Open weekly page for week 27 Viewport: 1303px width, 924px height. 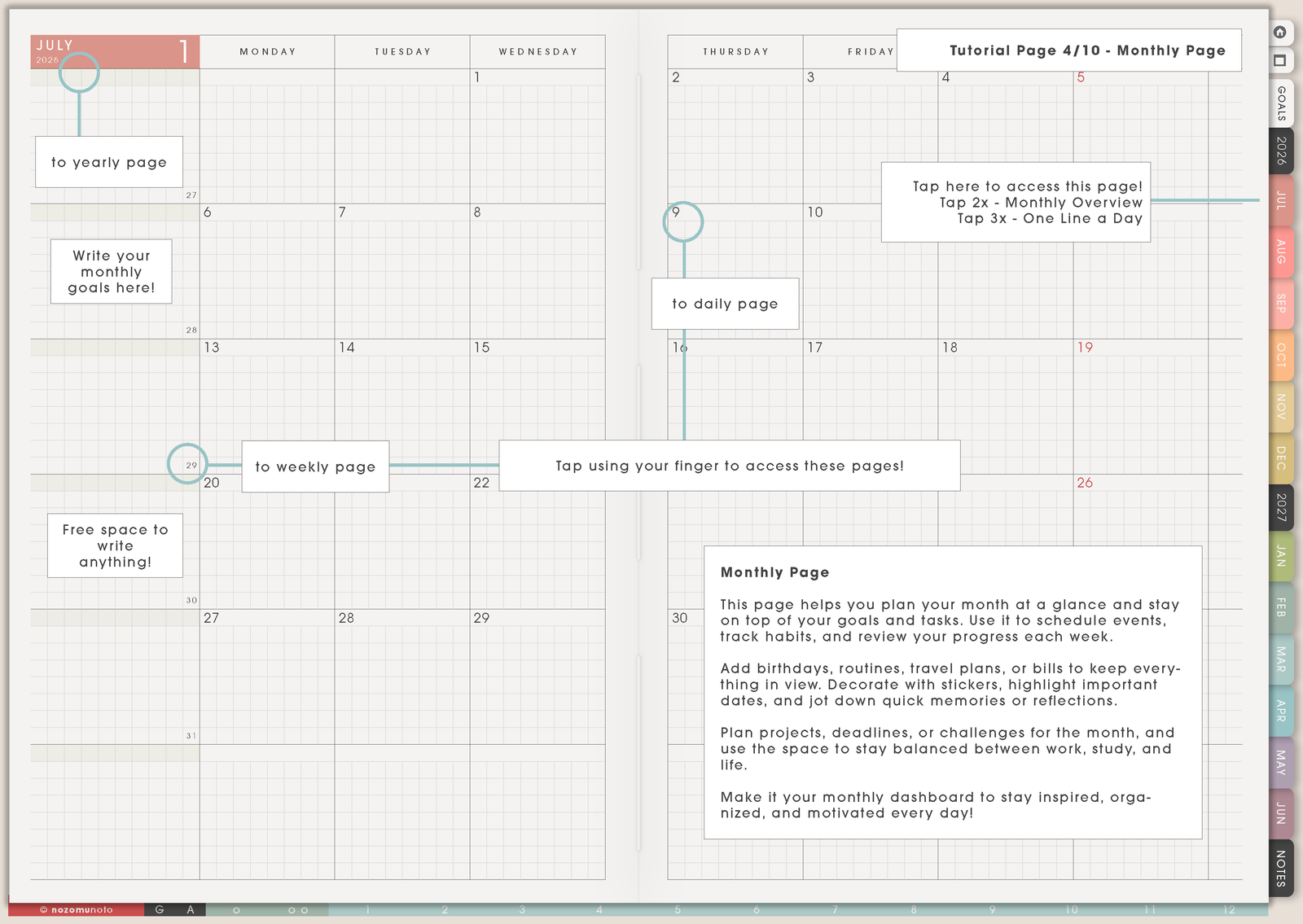point(191,195)
